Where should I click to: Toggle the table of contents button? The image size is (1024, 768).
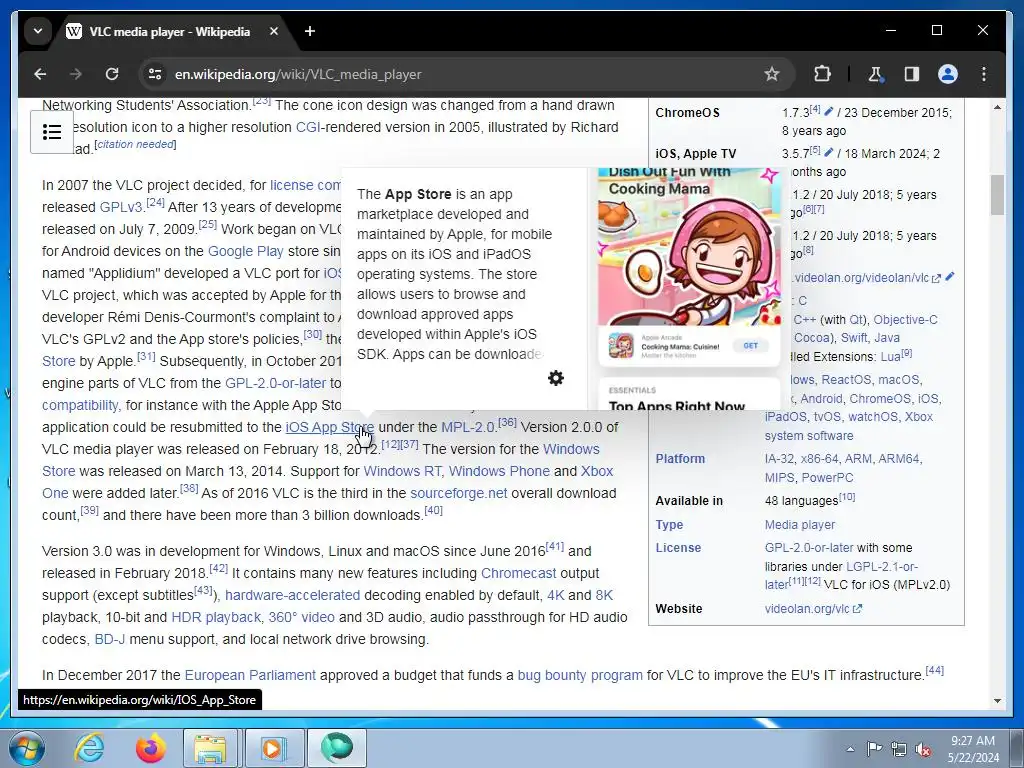coord(52,132)
